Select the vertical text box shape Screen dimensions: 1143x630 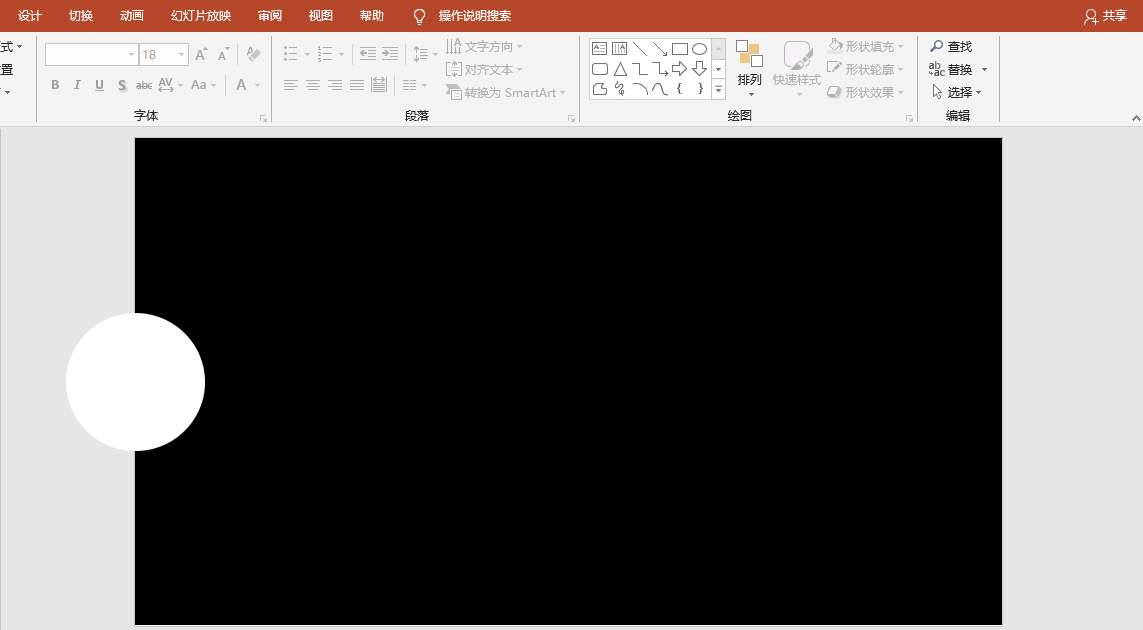(x=620, y=49)
